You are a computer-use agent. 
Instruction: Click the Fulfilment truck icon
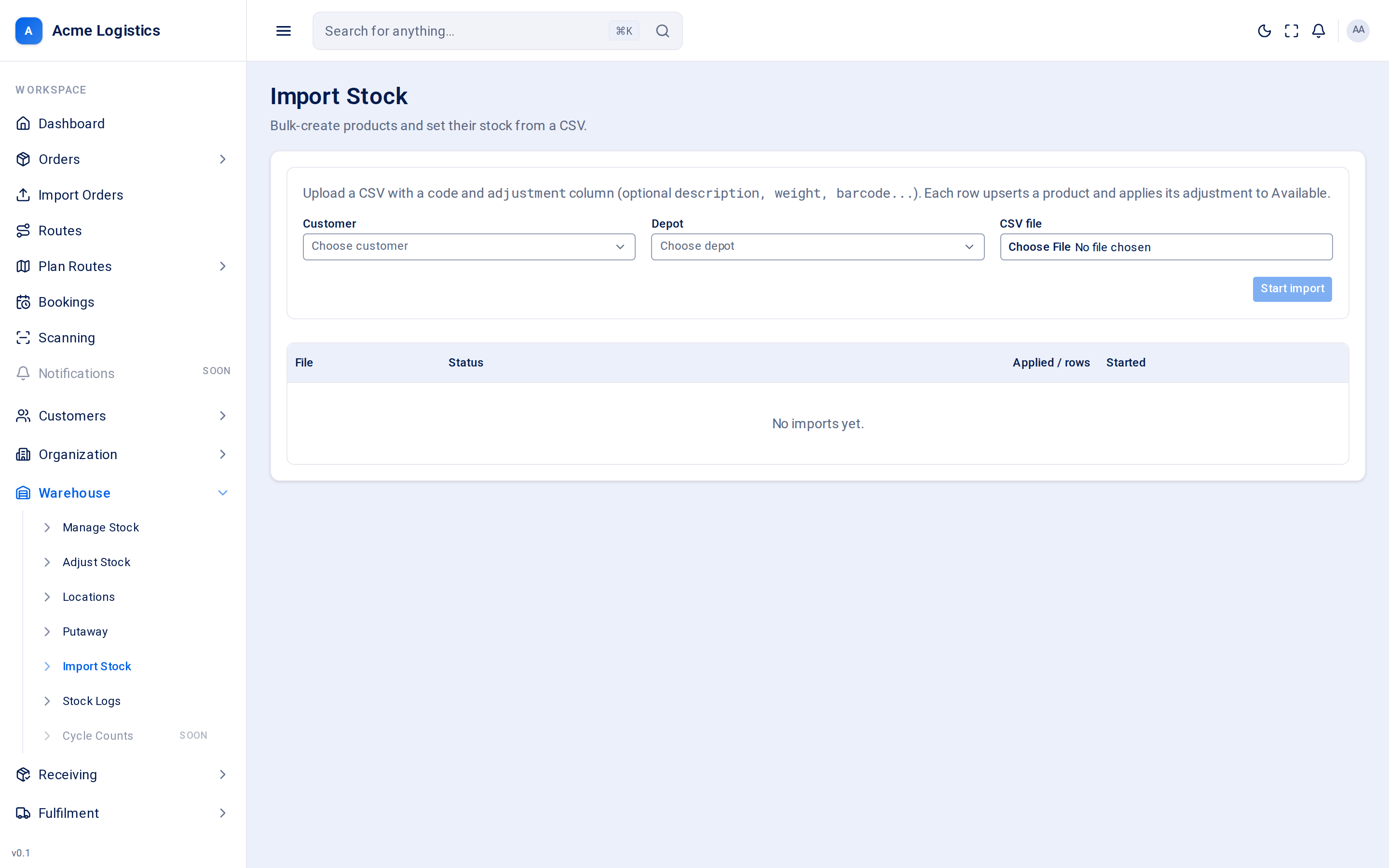pos(23,813)
